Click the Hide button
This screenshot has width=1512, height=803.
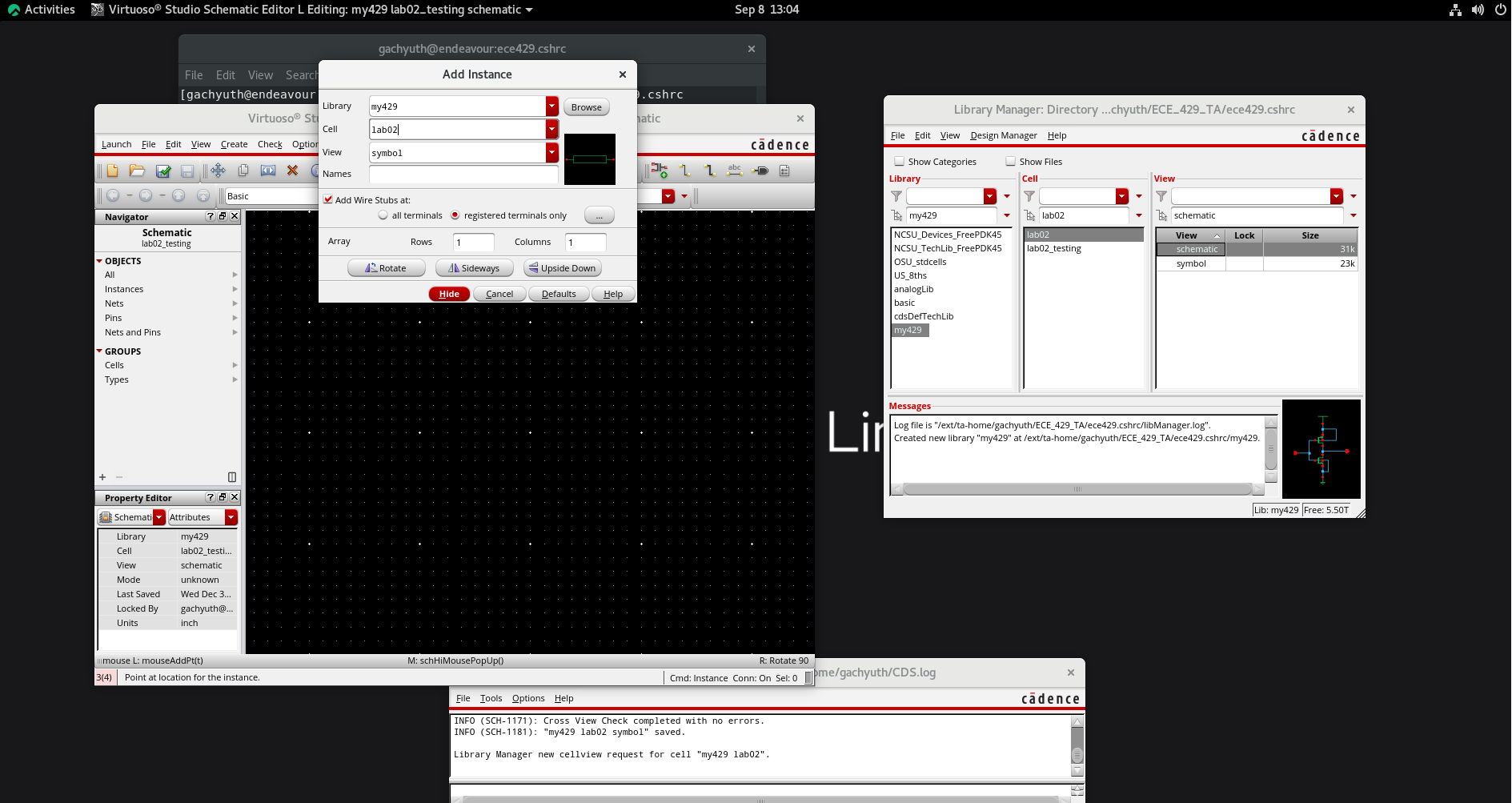tap(449, 294)
